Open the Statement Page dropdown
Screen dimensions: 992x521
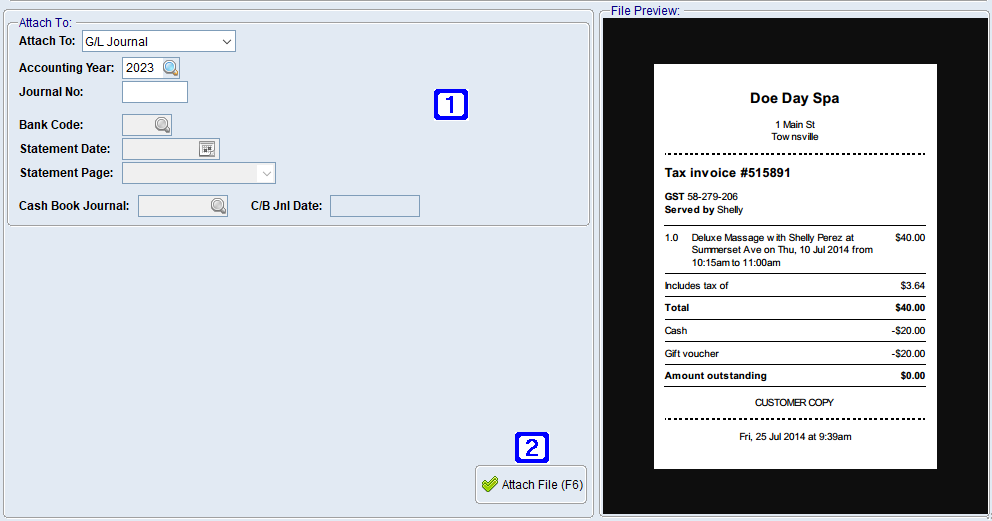pyautogui.click(x=266, y=173)
